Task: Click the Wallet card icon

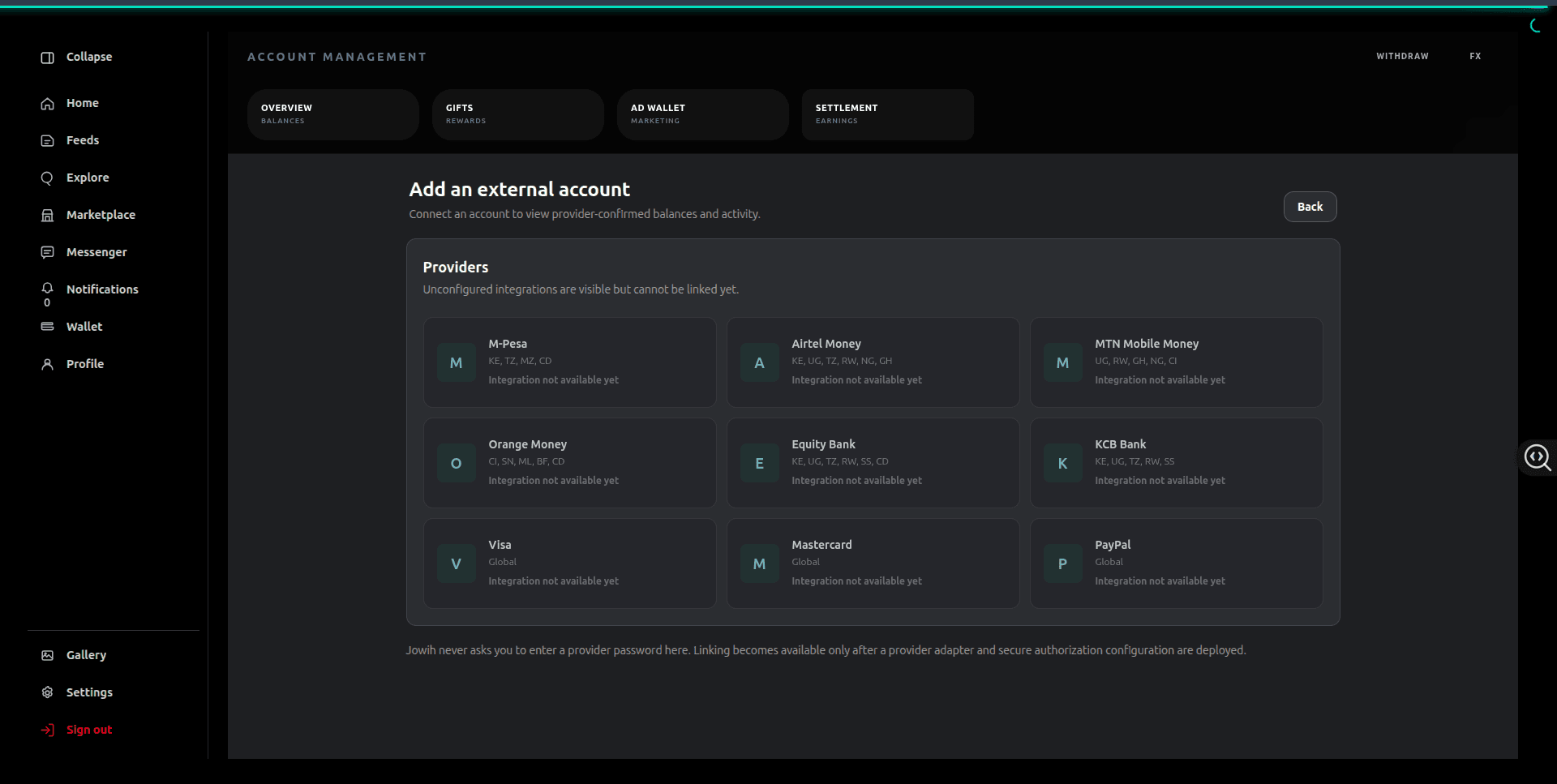Action: coord(48,327)
